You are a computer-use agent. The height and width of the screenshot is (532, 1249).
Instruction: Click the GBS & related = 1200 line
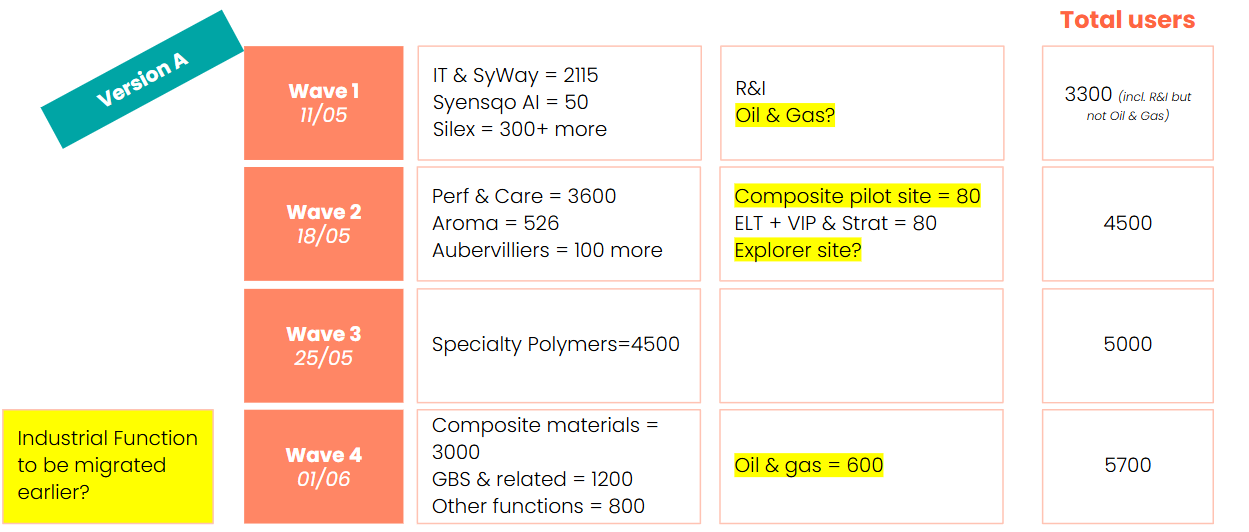tap(532, 479)
